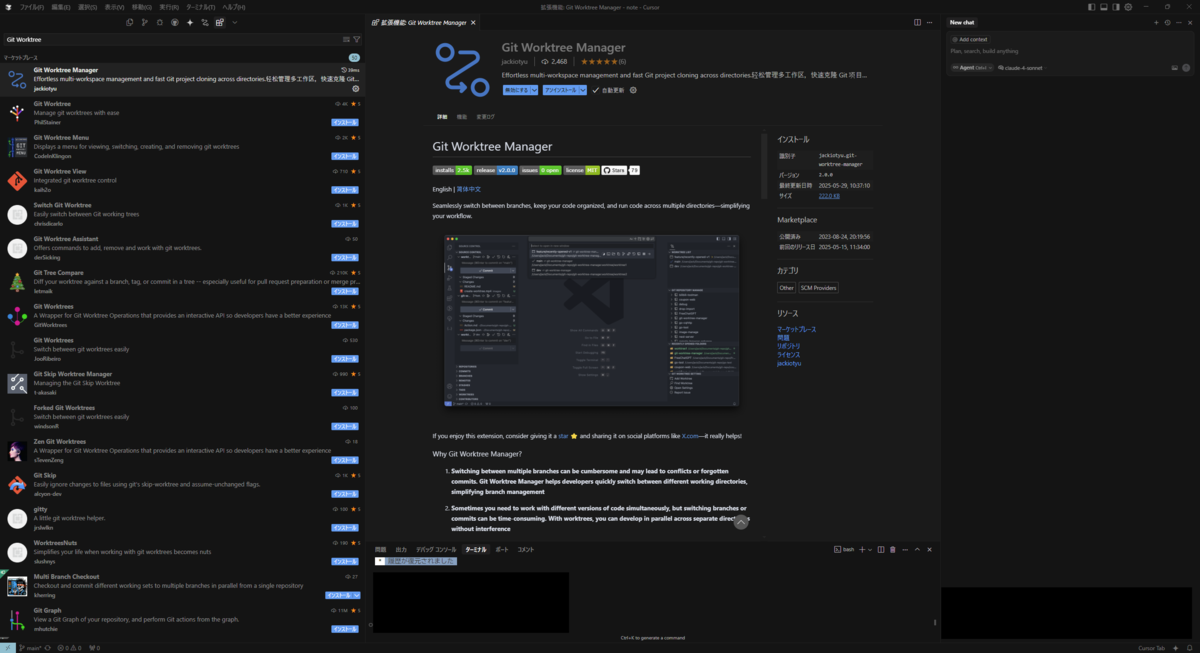The height and width of the screenshot is (653, 1200).
Task: Open the terminal launch profile dropdown chevron
Action: point(870,549)
